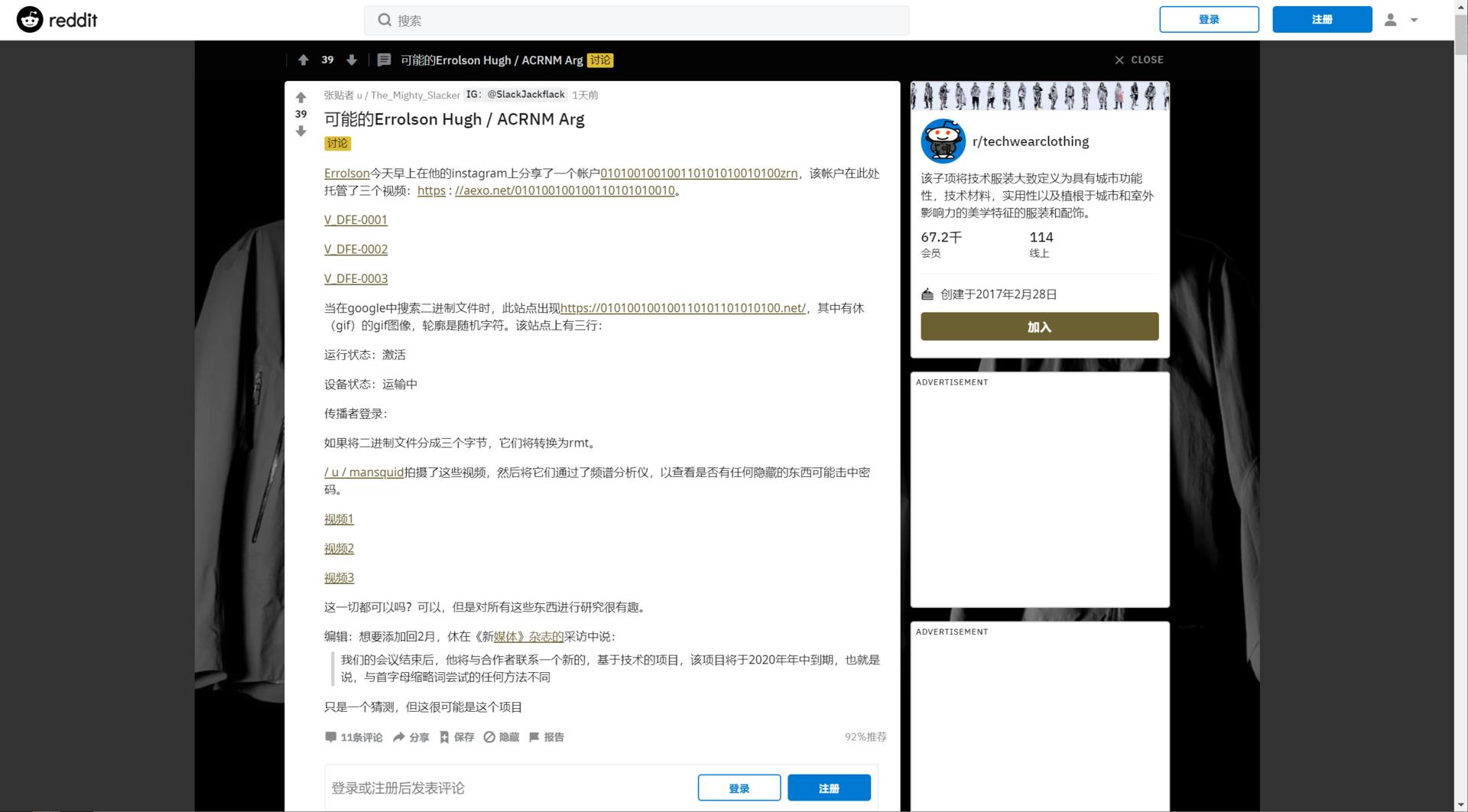The height and width of the screenshot is (812, 1468).
Task: Click the comment input field 登录或注册后发表评论
Action: pyautogui.click(x=459, y=787)
